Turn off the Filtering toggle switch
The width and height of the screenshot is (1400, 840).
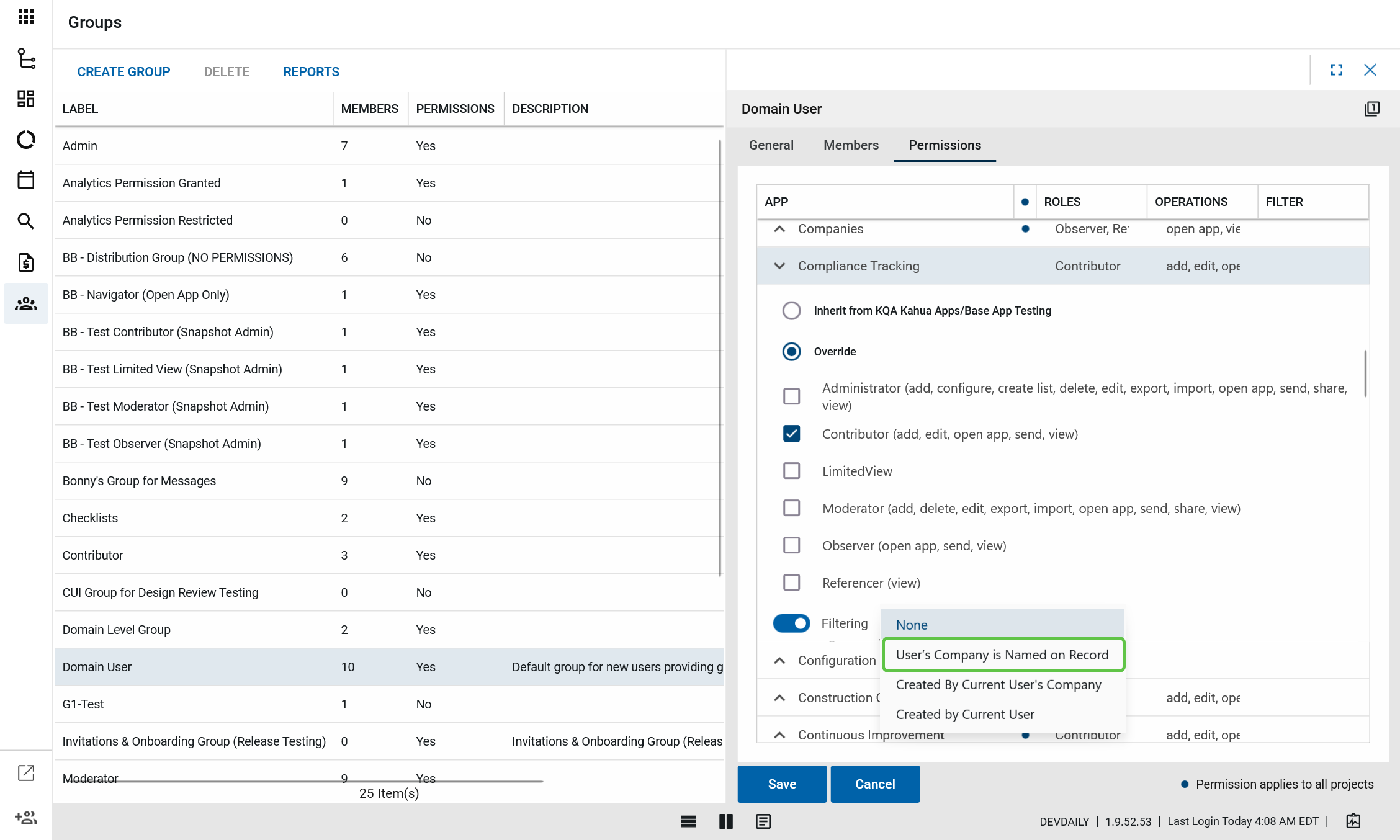click(x=791, y=623)
